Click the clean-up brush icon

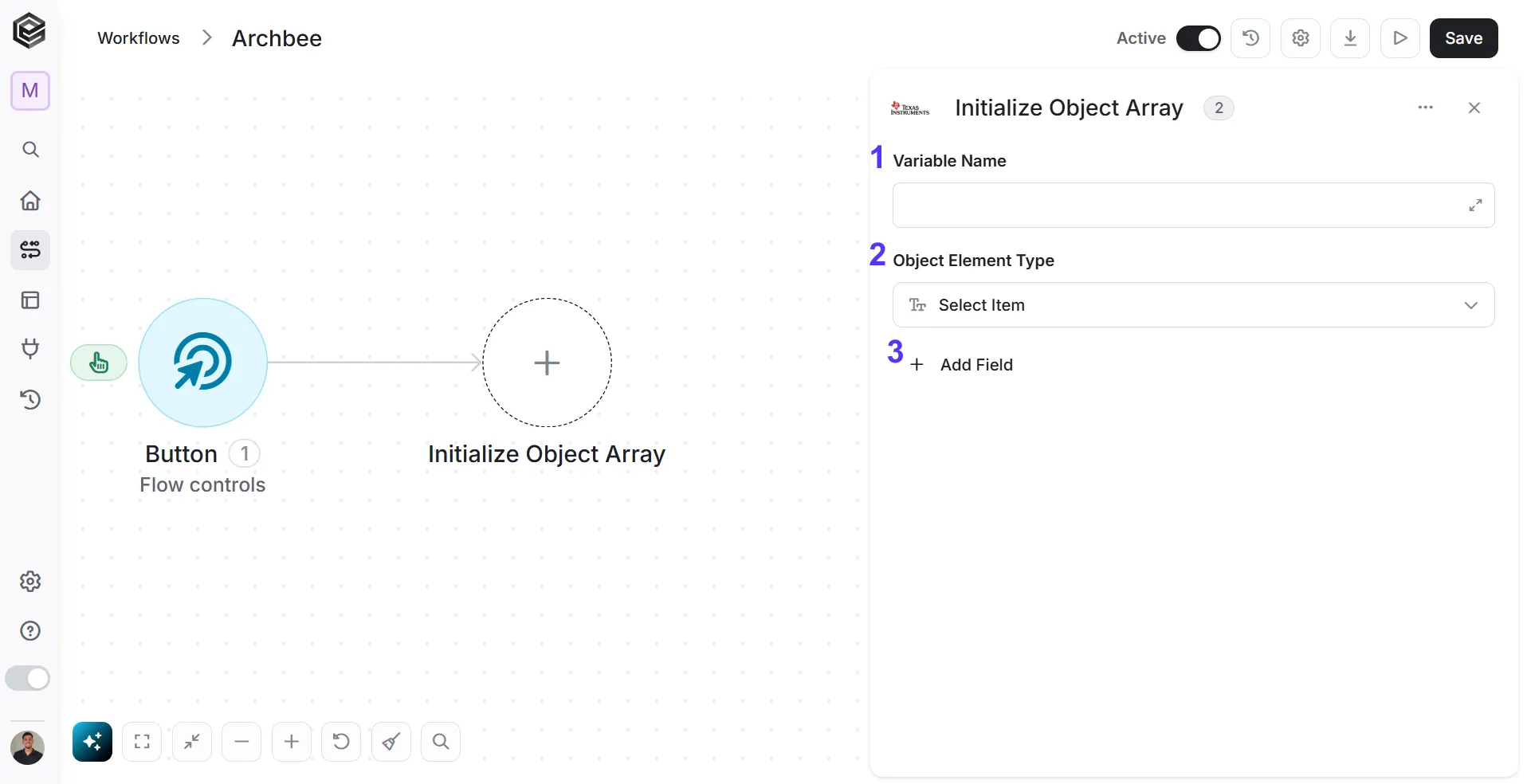pos(391,742)
